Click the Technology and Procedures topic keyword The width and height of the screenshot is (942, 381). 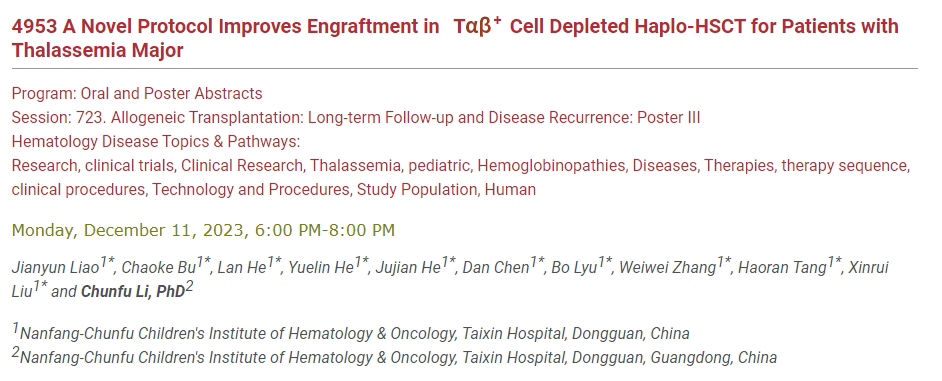tap(251, 190)
